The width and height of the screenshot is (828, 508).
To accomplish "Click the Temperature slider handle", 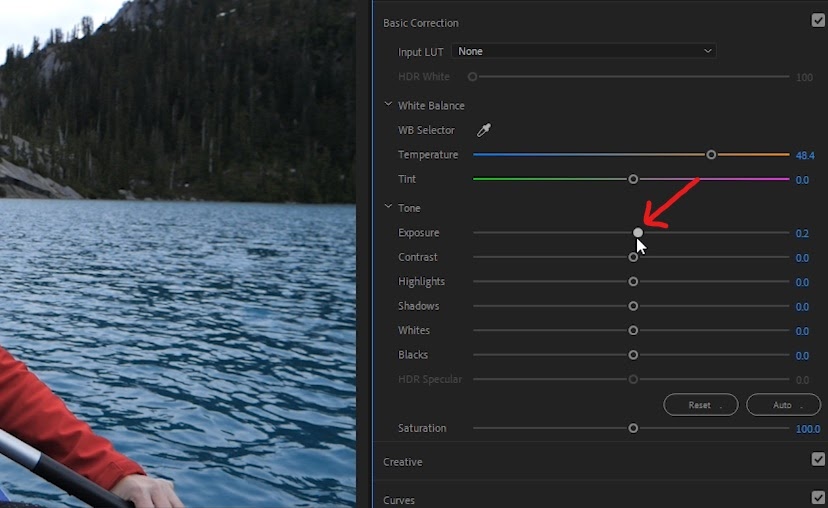I will pyautogui.click(x=711, y=155).
